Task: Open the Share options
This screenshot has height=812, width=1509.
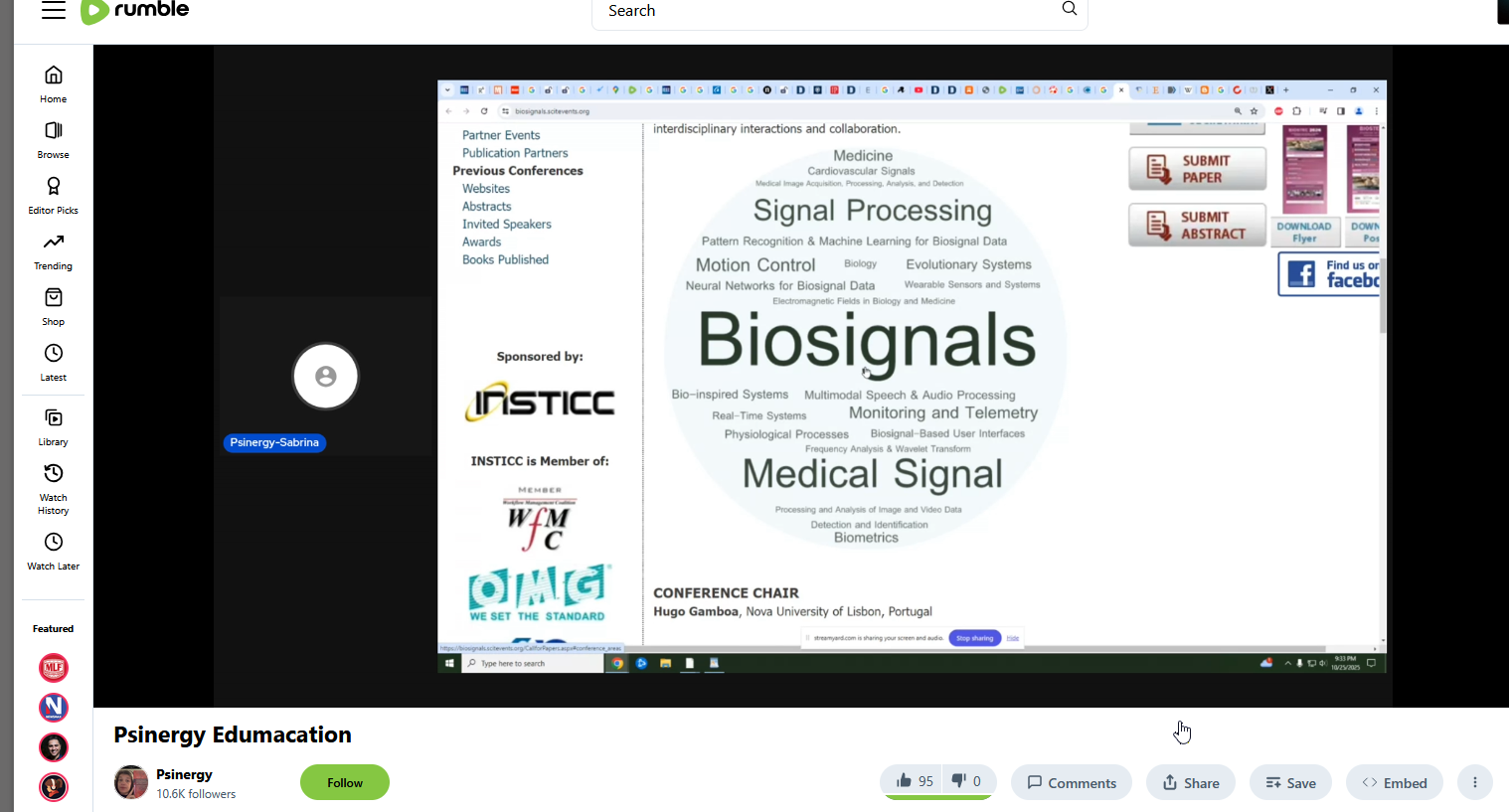Action: point(1190,783)
